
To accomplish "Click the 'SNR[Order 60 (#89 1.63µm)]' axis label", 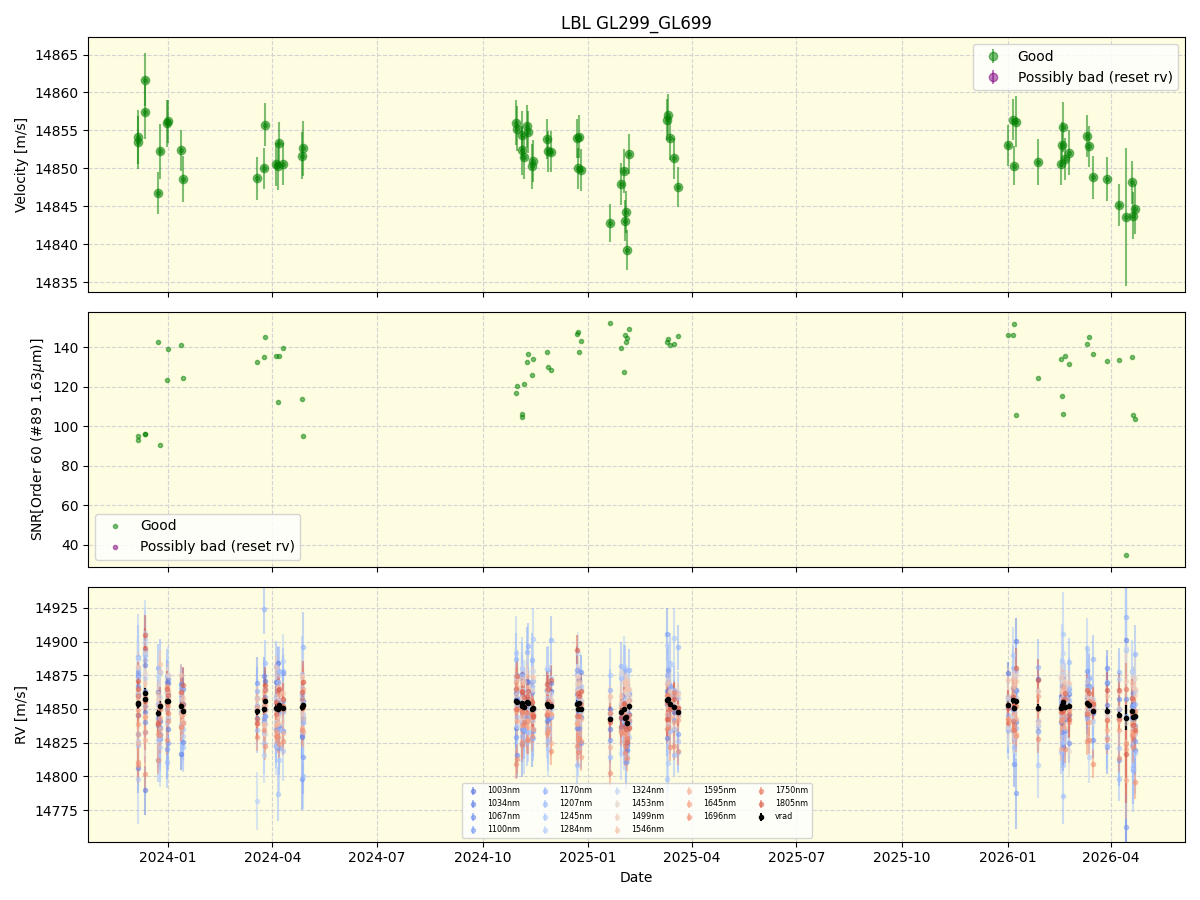I will coord(37,440).
